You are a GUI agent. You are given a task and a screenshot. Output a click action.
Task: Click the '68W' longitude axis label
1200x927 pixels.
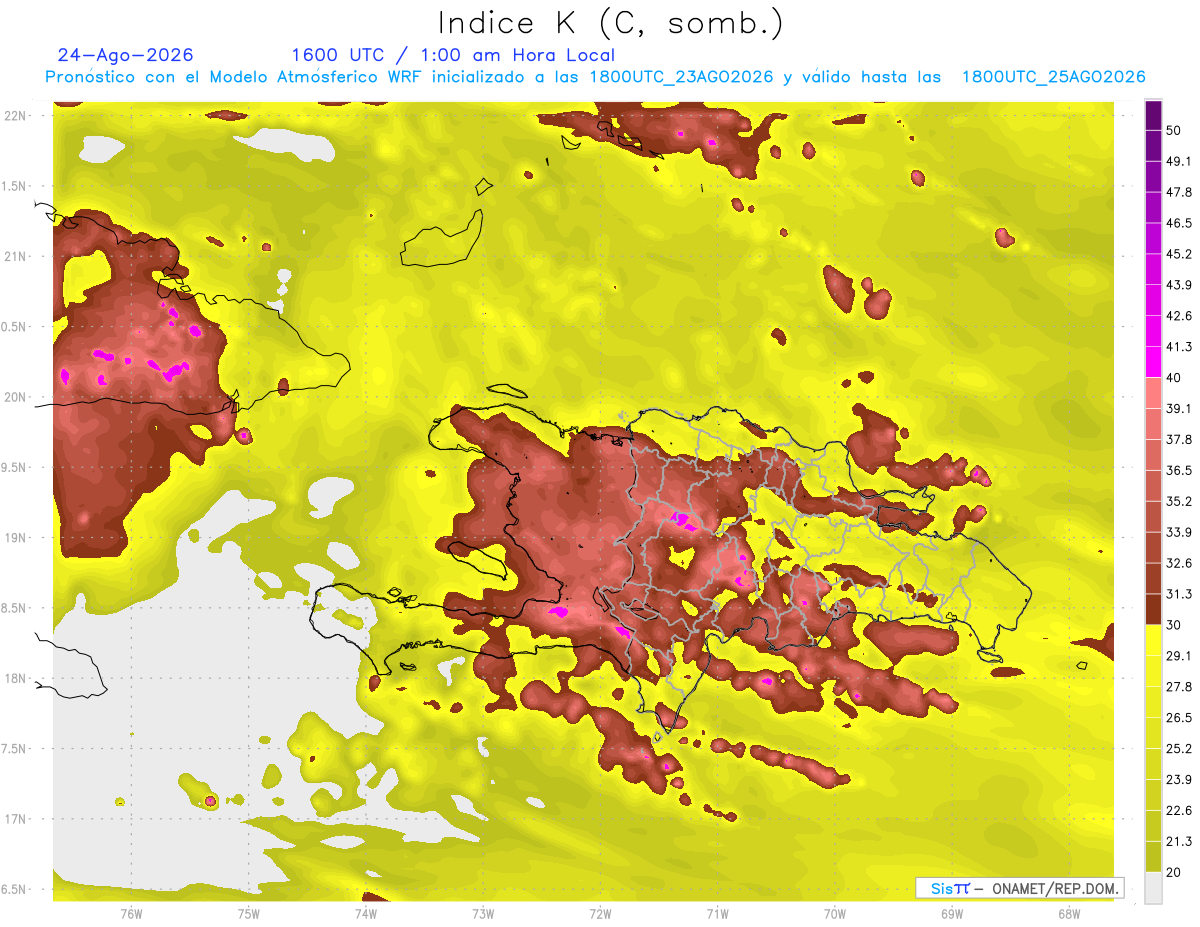click(x=1069, y=914)
